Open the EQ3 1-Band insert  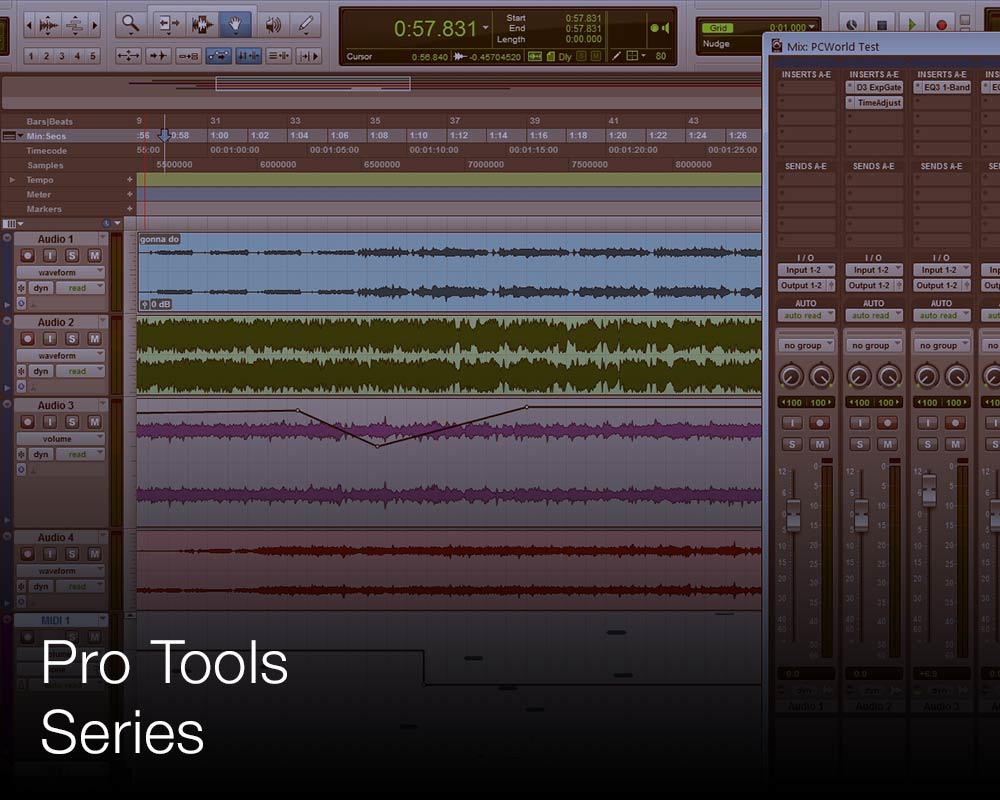pos(942,87)
